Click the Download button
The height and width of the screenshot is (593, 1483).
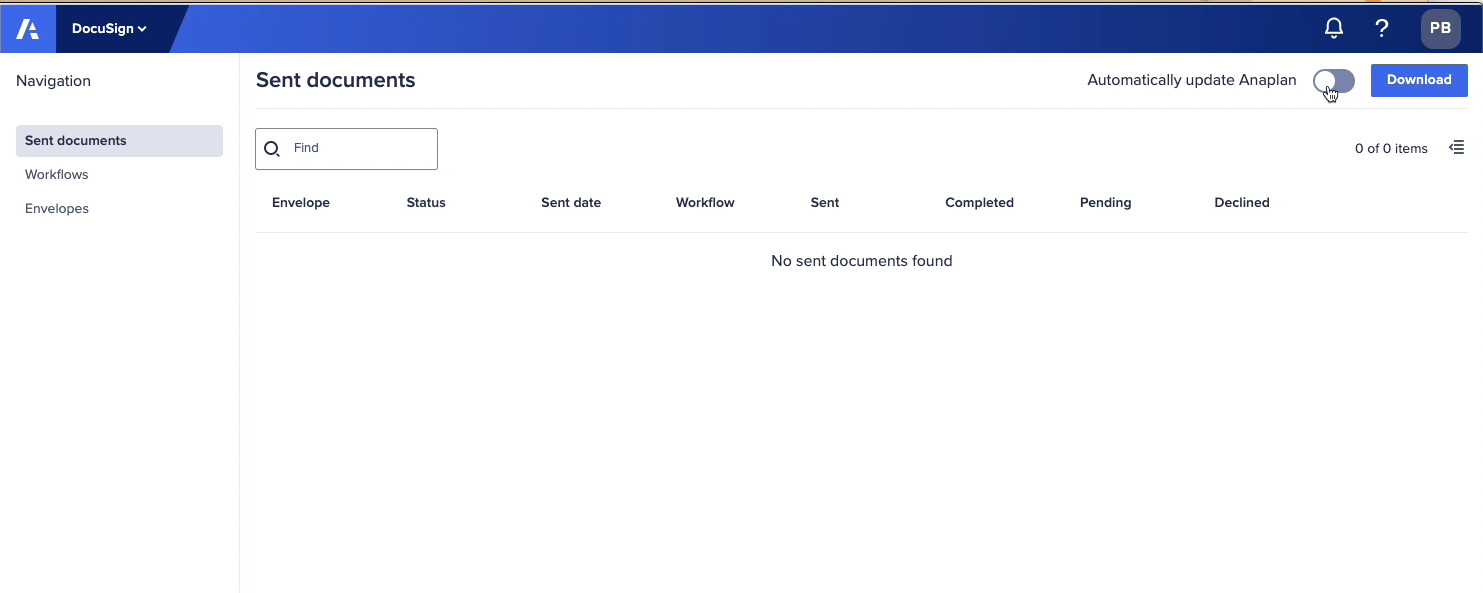[x=1419, y=79]
